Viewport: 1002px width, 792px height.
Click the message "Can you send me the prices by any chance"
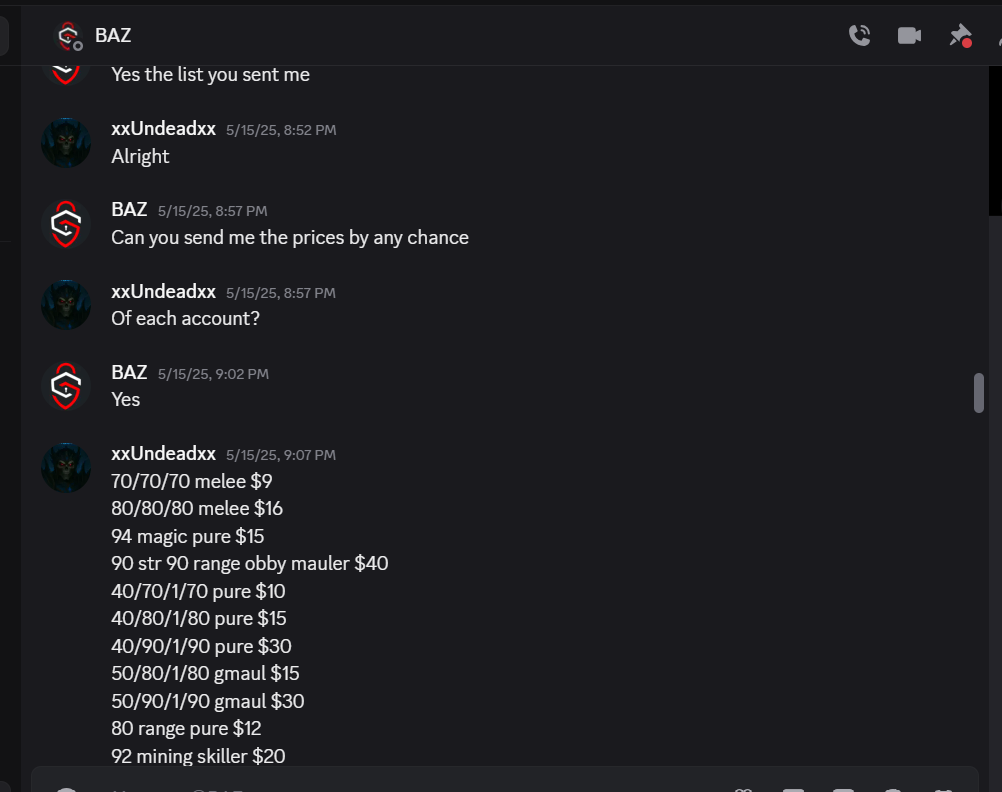click(290, 238)
